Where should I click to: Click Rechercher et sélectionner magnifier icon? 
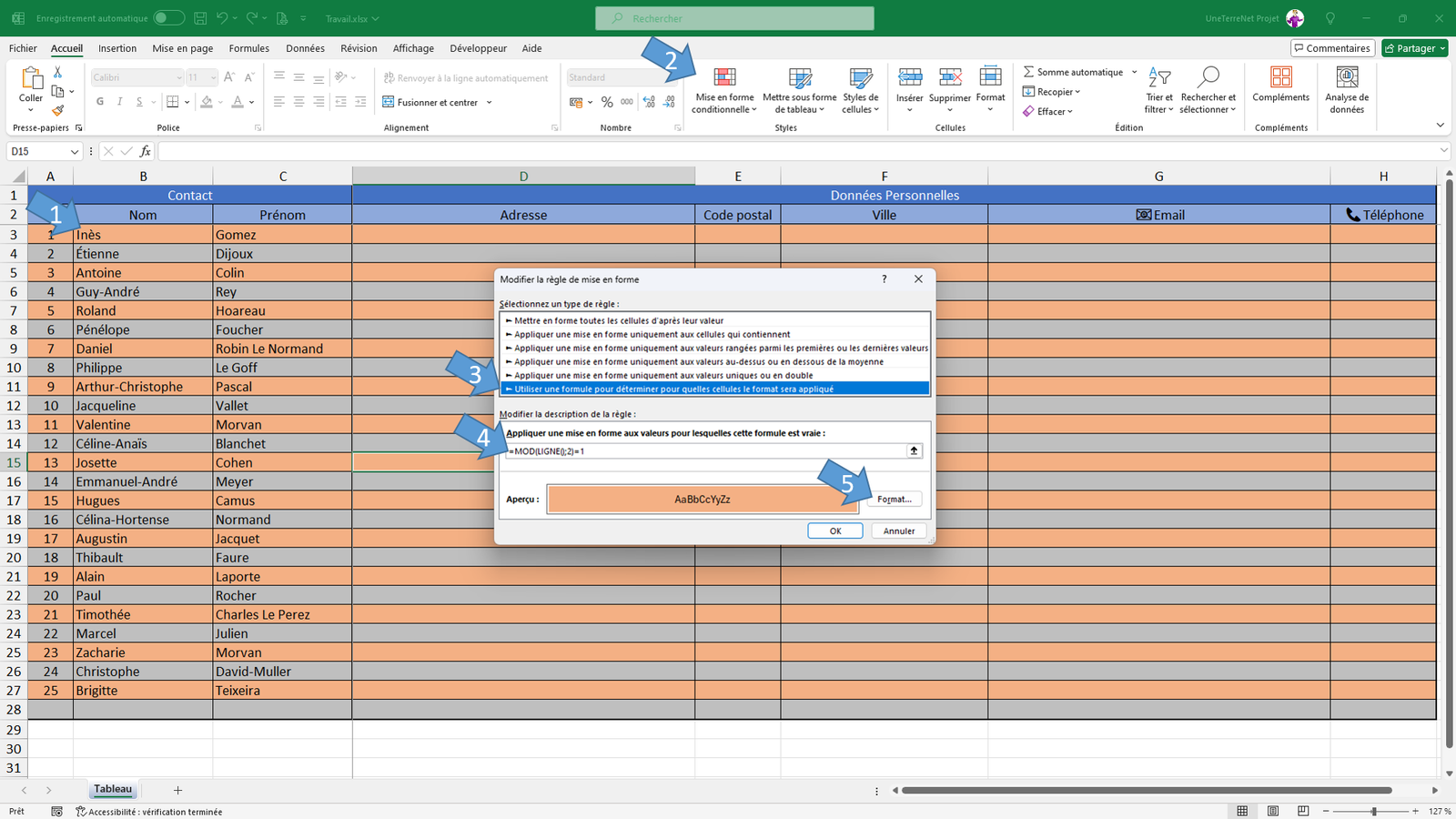pos(1208,77)
